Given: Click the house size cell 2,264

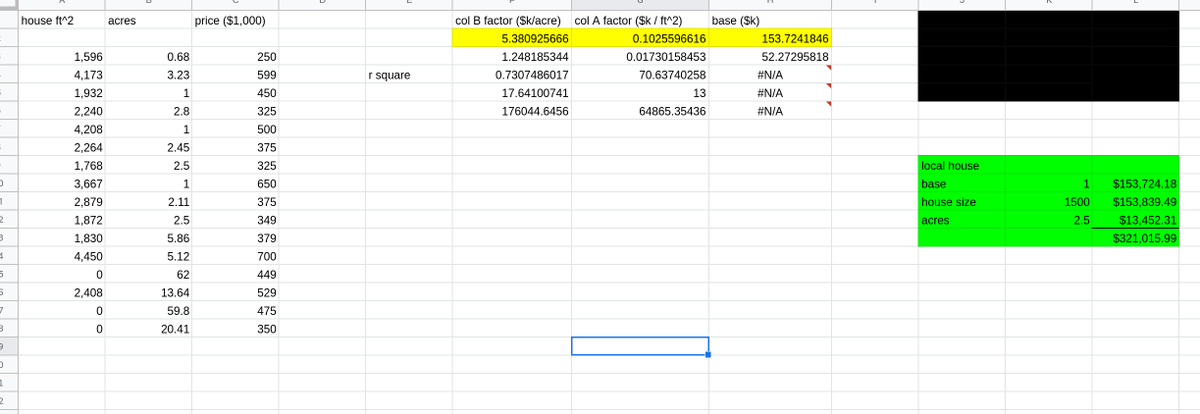Looking at the screenshot, I should 61,147.
